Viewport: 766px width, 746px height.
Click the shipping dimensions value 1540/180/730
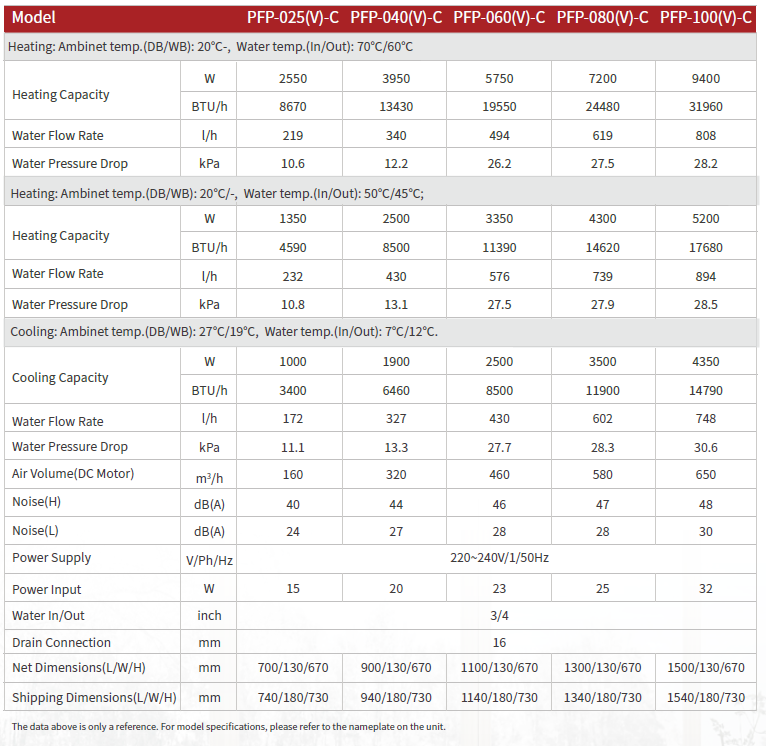(x=706, y=697)
